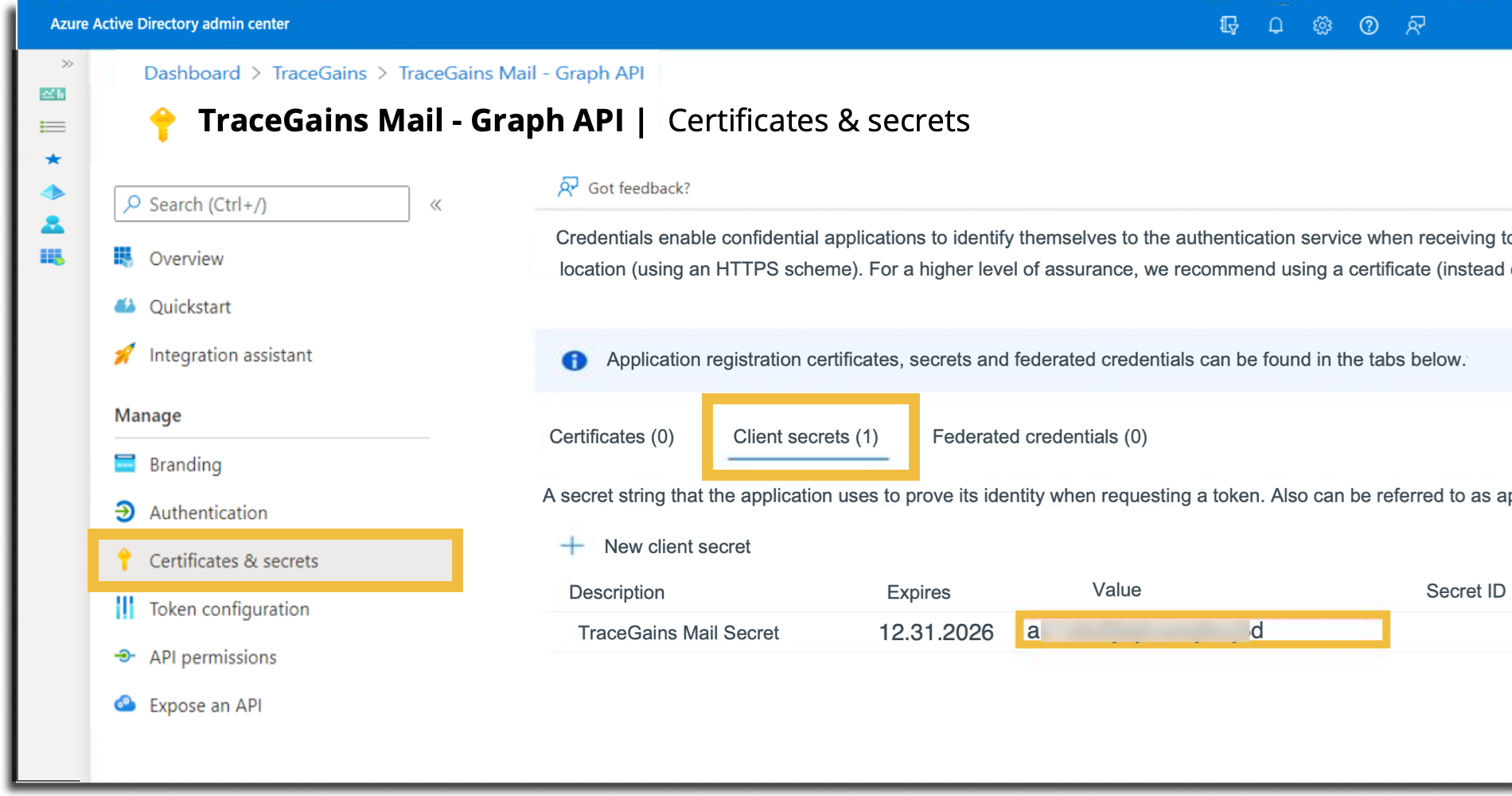Open Cloud Shell icon in top bar
Screen dimensions: 1512x796
(x=1229, y=25)
